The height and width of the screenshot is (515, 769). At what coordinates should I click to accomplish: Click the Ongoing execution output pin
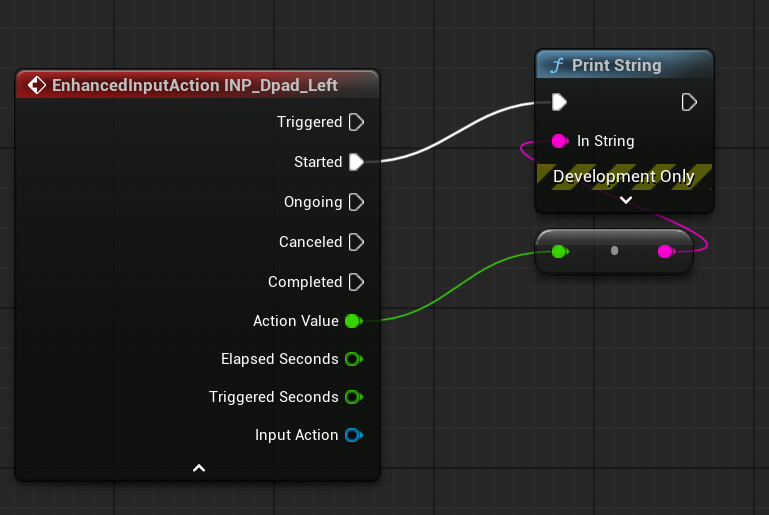pyautogui.click(x=355, y=202)
